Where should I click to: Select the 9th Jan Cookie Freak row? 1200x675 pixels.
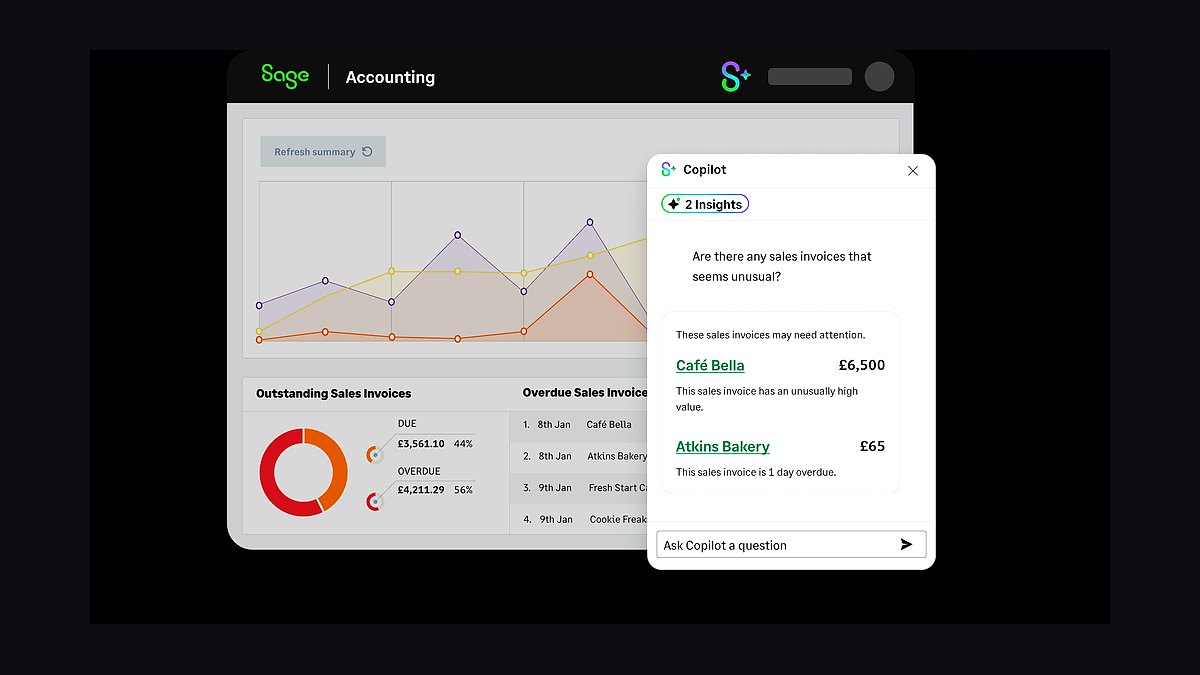point(579,519)
